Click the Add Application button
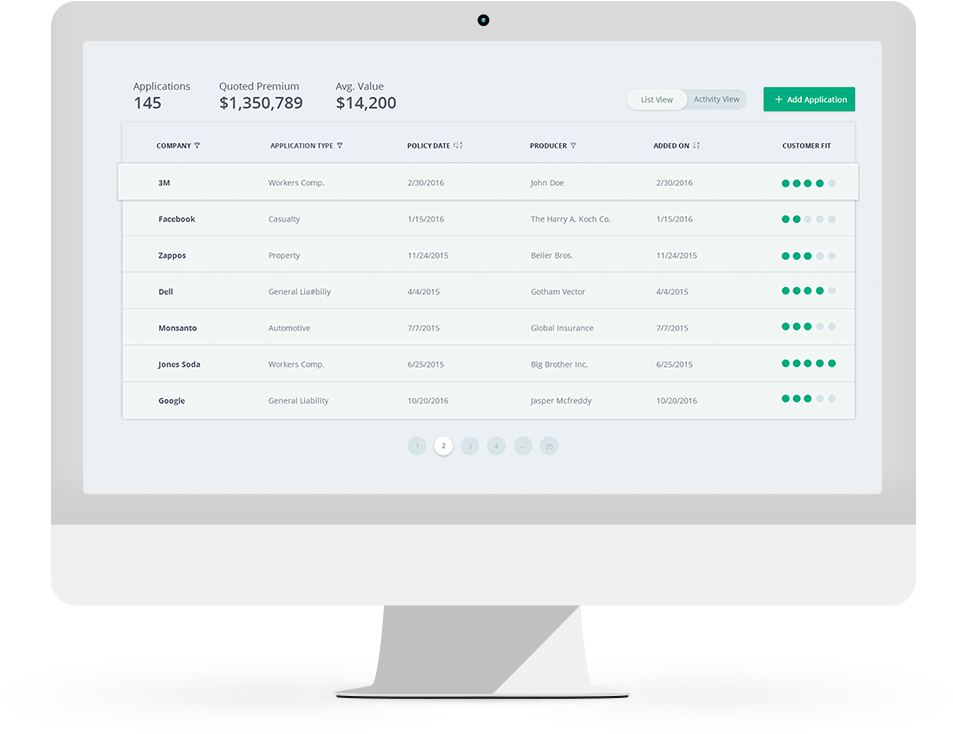953x734 pixels. pos(808,99)
